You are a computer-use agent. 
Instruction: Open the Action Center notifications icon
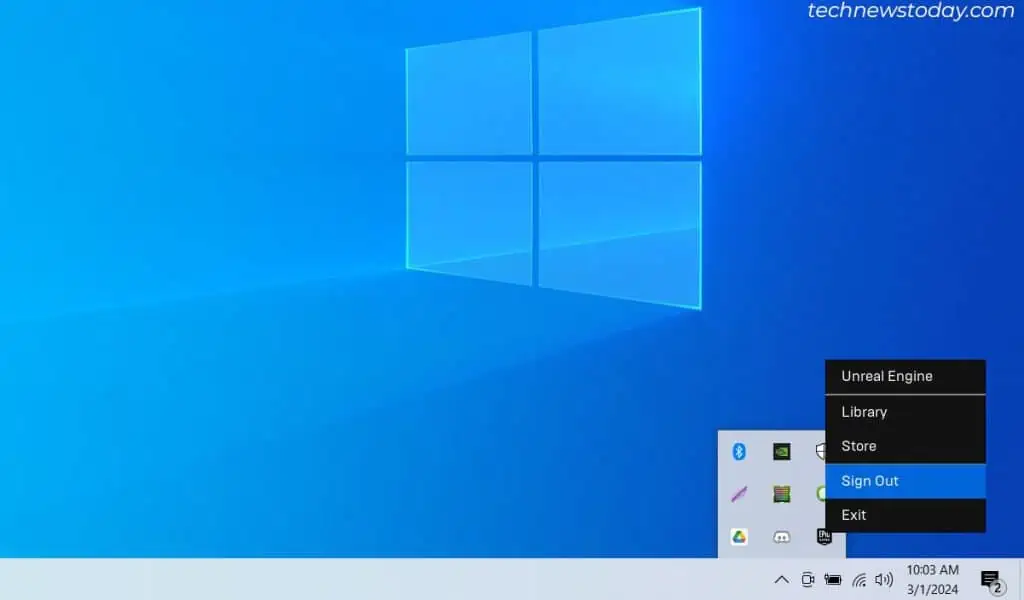(x=990, y=580)
